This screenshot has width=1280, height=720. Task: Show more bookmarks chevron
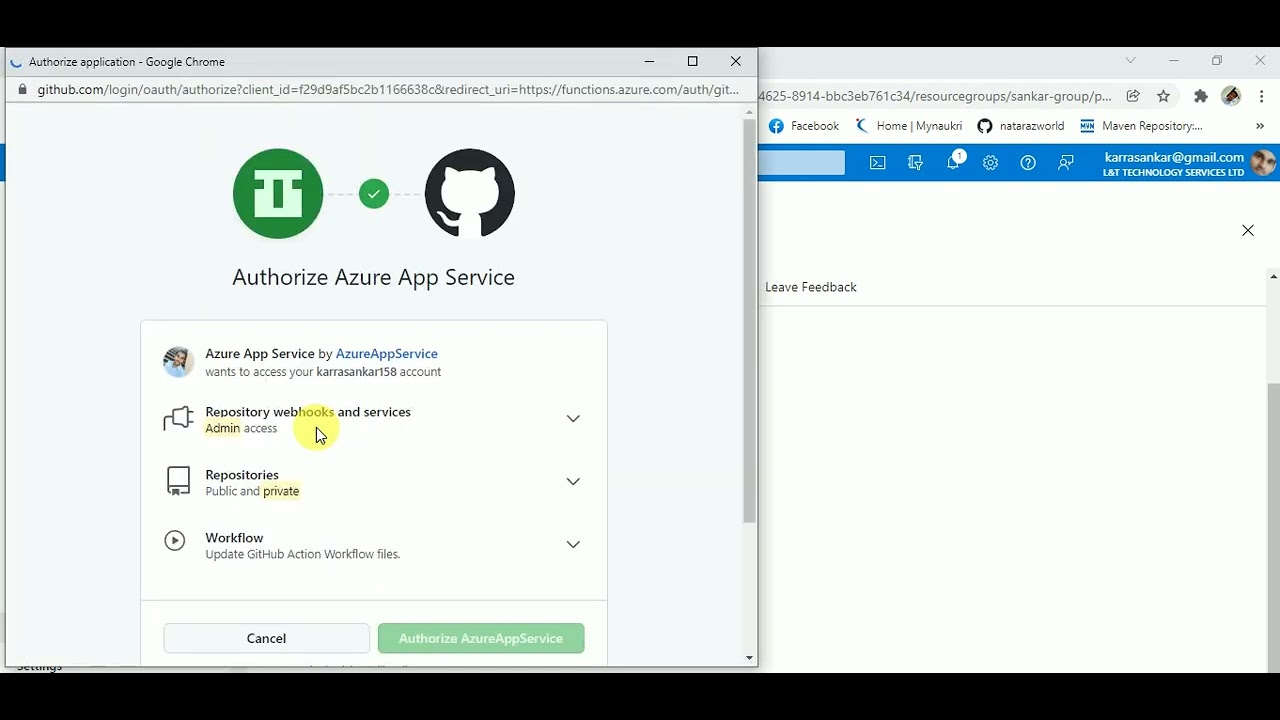click(1260, 126)
